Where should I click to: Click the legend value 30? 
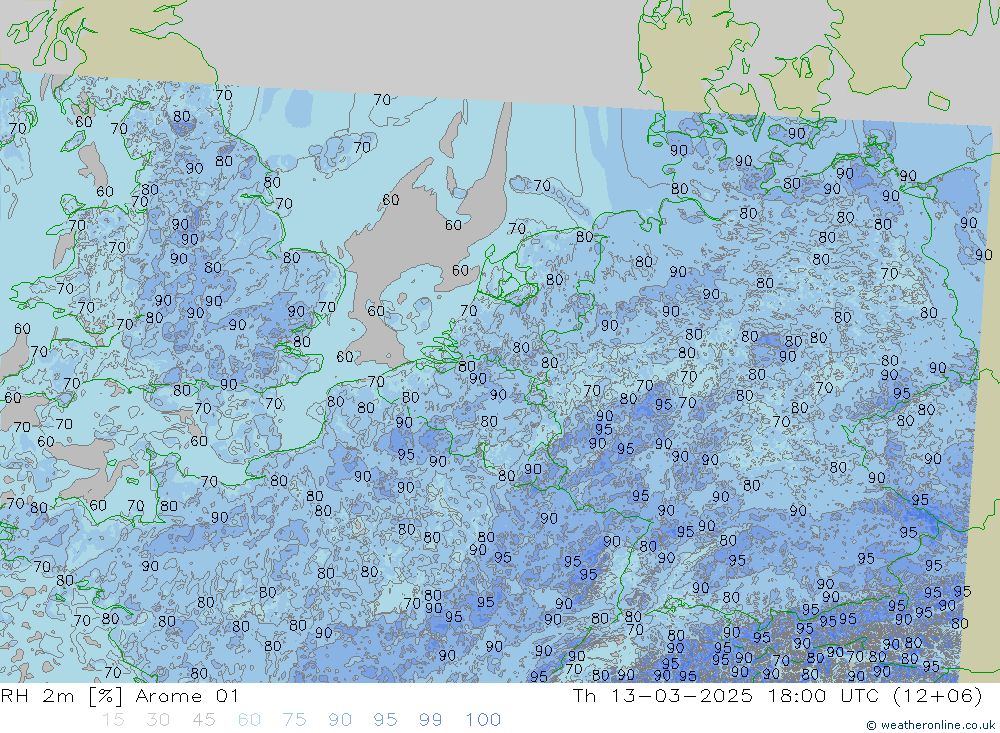click(158, 720)
